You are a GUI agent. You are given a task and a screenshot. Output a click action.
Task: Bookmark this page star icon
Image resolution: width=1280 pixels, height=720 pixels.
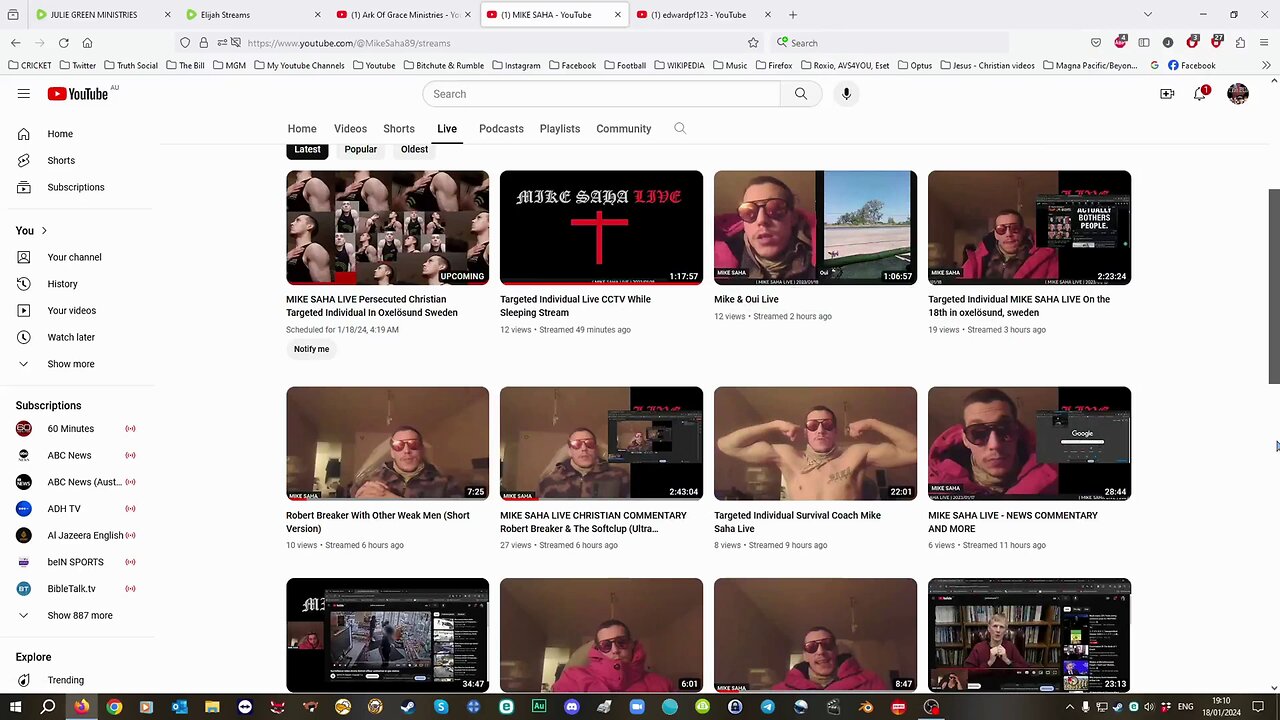coord(753,43)
